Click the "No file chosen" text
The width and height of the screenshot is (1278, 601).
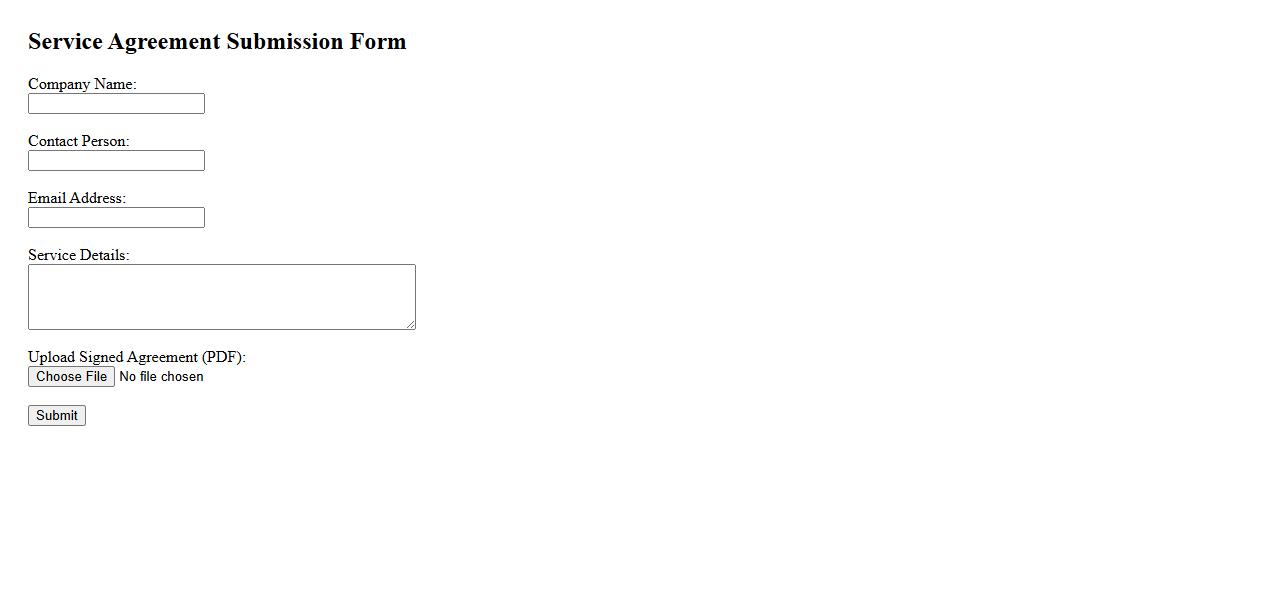(161, 377)
